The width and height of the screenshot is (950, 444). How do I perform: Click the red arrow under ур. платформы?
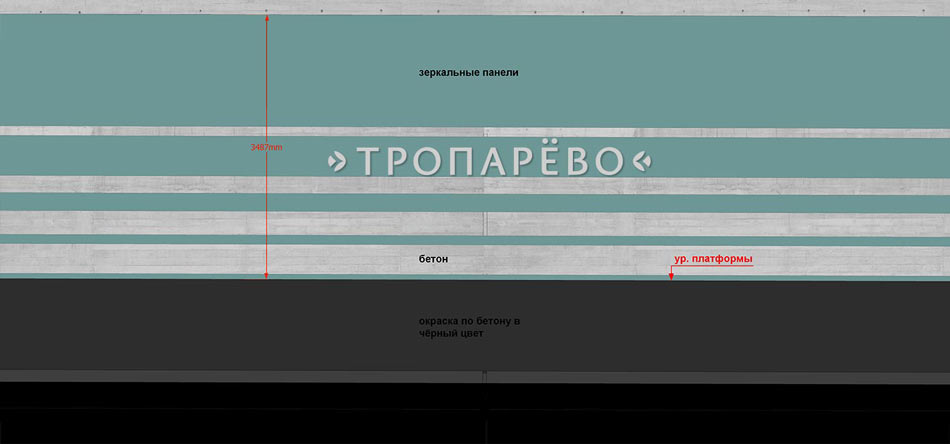pyautogui.click(x=671, y=272)
